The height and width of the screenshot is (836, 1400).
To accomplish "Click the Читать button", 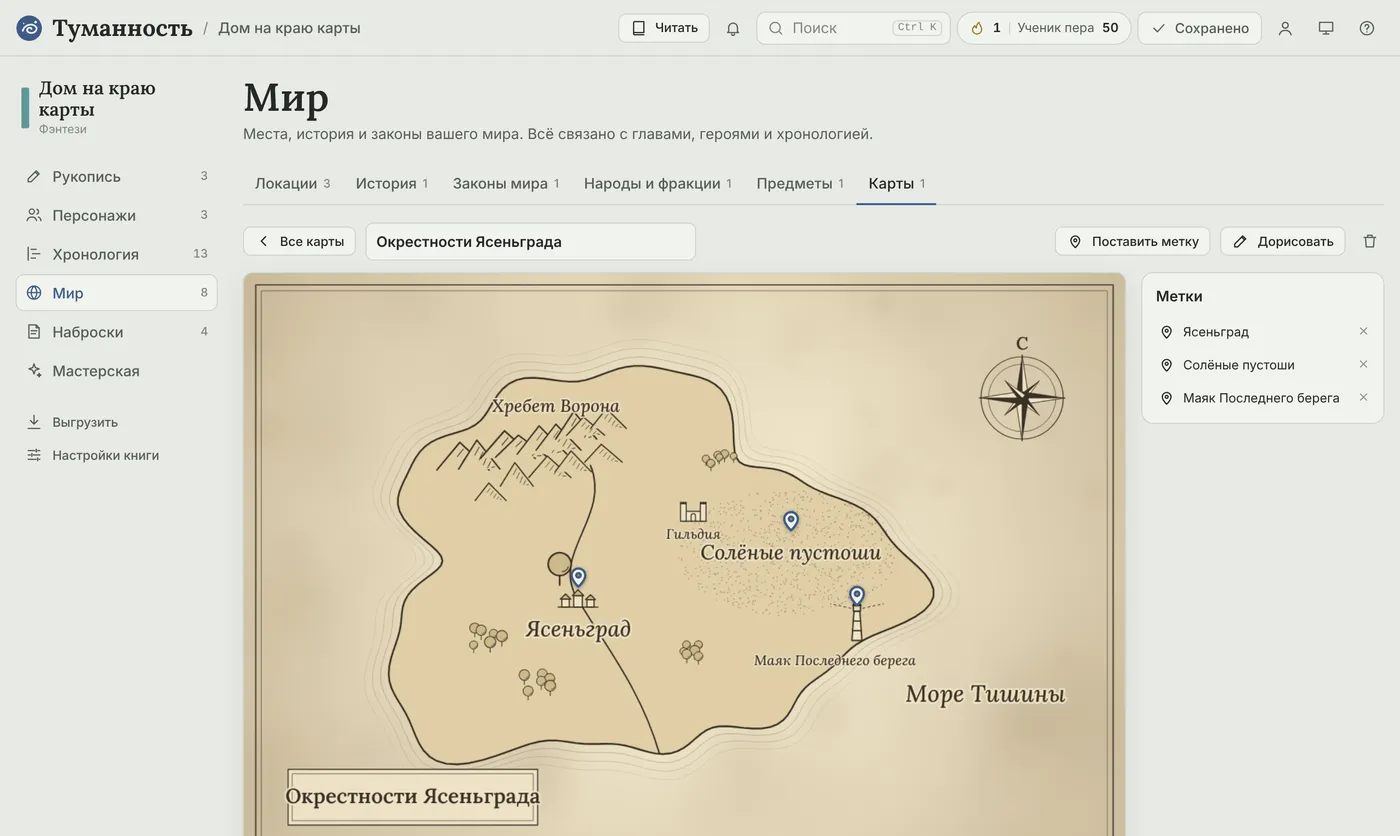I will pos(664,28).
